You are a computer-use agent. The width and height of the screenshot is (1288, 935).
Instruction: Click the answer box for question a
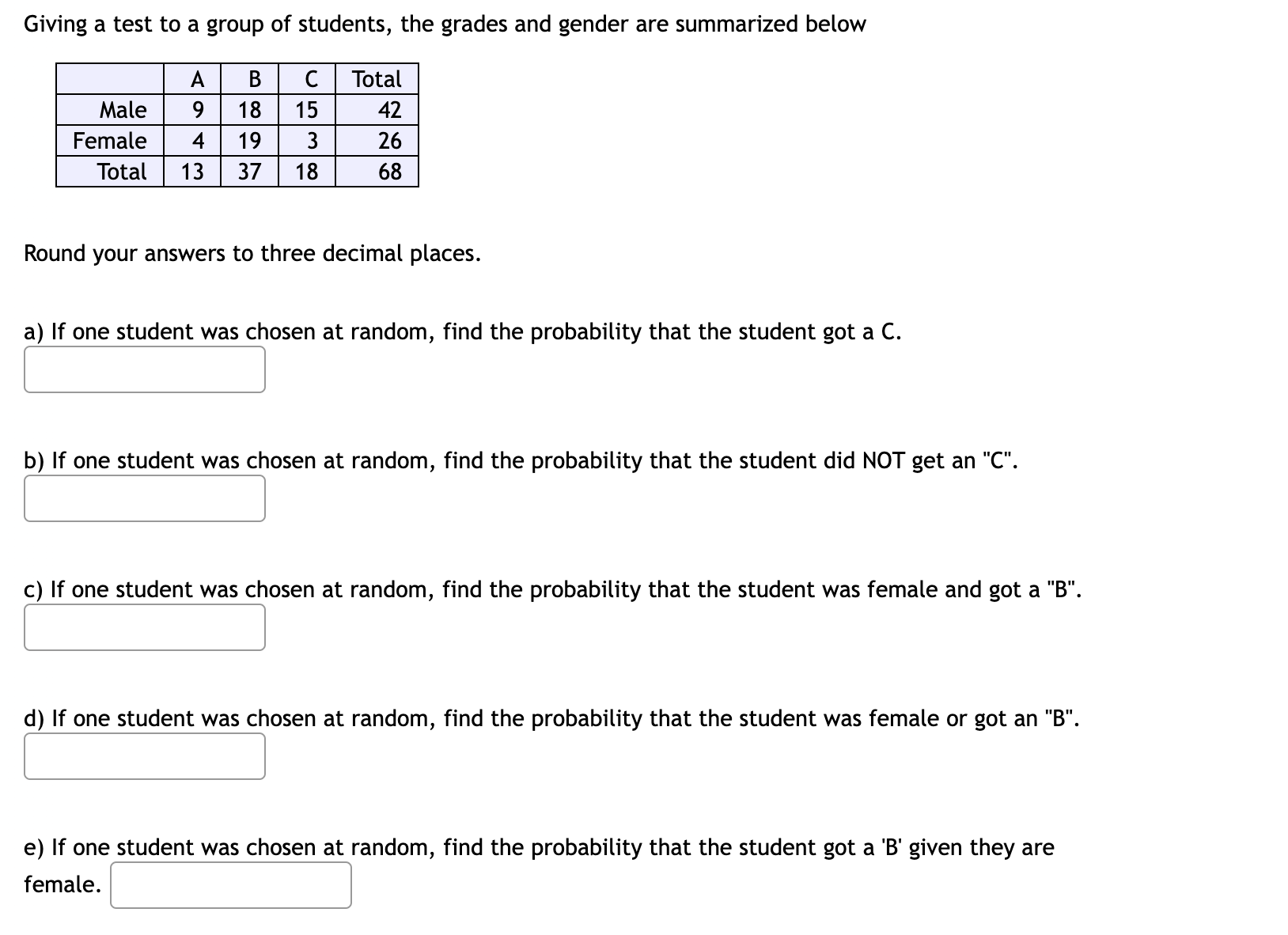coord(145,369)
